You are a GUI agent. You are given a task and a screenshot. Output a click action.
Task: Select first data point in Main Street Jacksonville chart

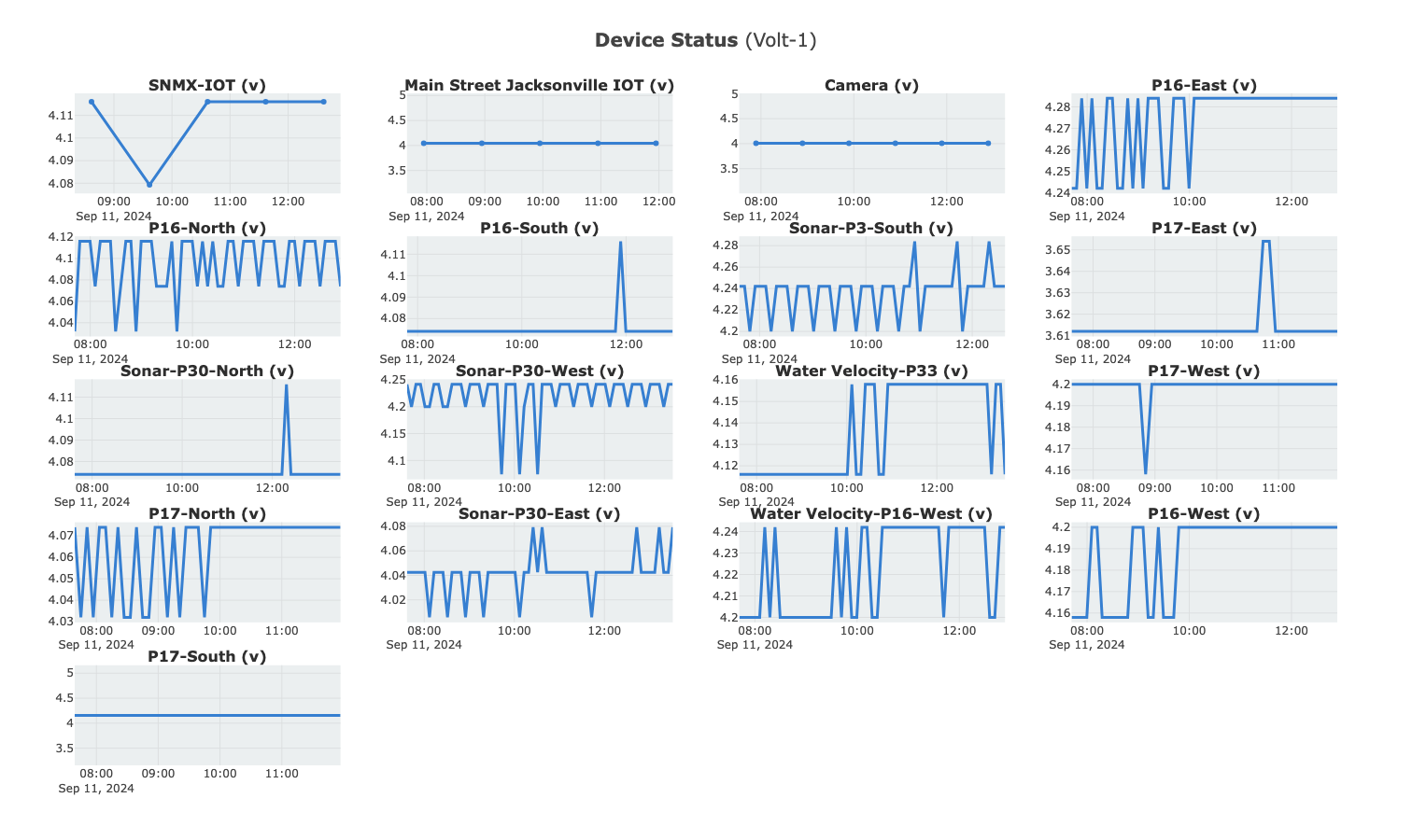[x=424, y=143]
